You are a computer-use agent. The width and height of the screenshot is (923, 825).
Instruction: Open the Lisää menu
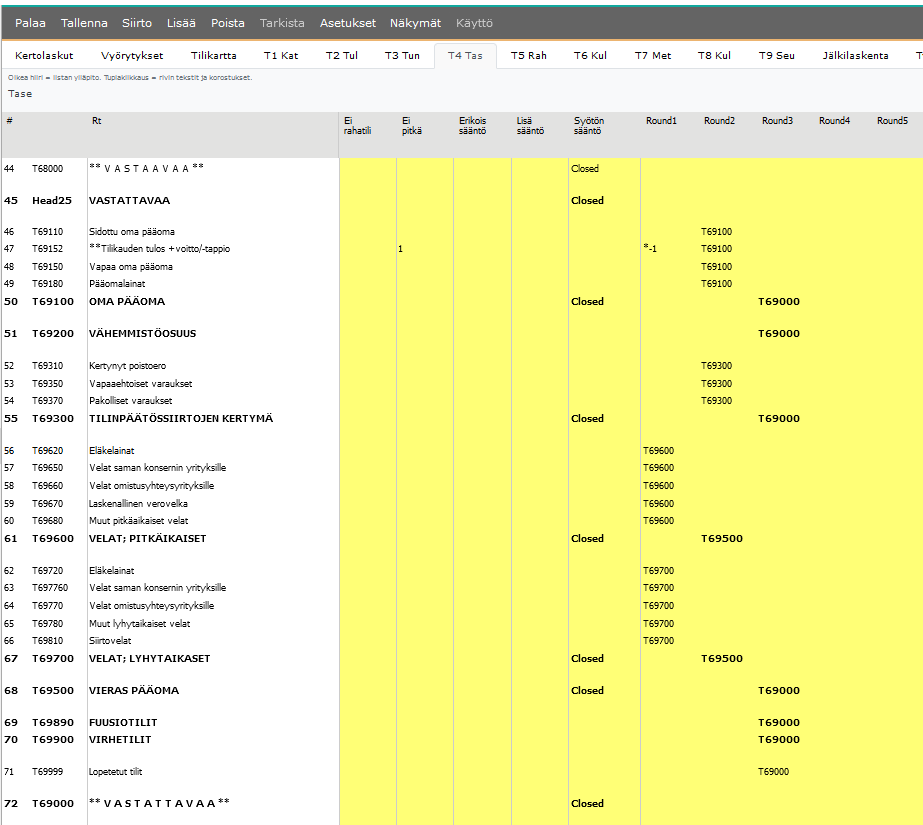182,23
